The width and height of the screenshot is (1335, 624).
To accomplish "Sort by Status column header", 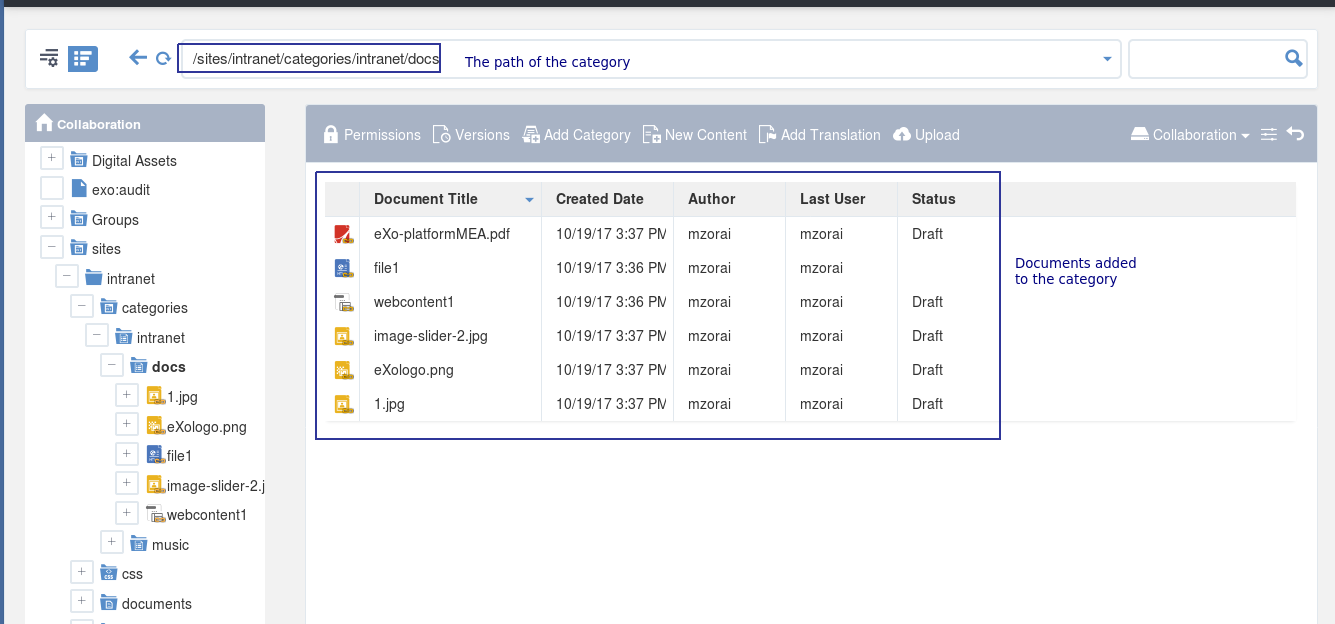I will [934, 199].
